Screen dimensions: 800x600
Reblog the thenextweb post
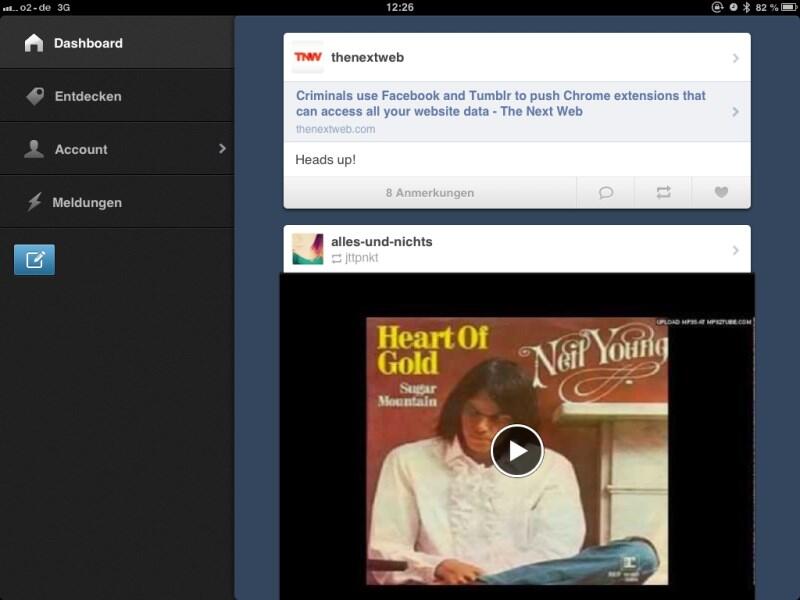[x=663, y=192]
